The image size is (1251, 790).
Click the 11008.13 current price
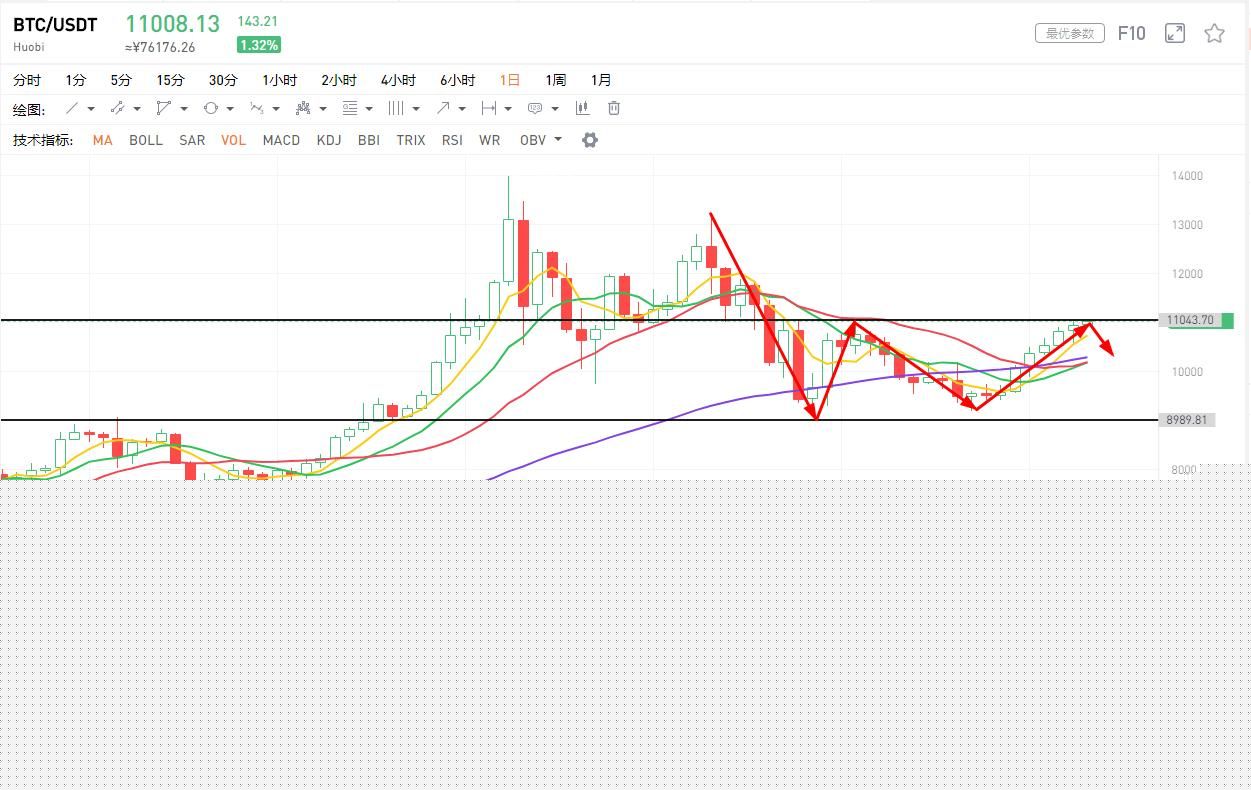point(172,24)
